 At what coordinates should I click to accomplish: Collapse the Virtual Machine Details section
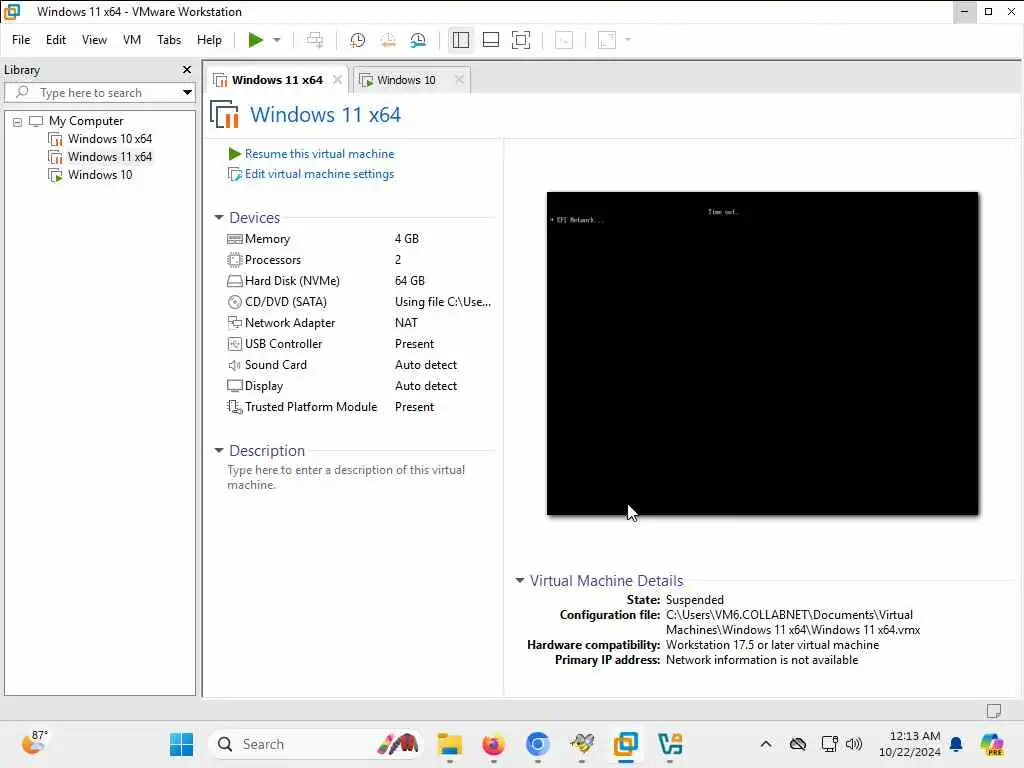(x=520, y=581)
